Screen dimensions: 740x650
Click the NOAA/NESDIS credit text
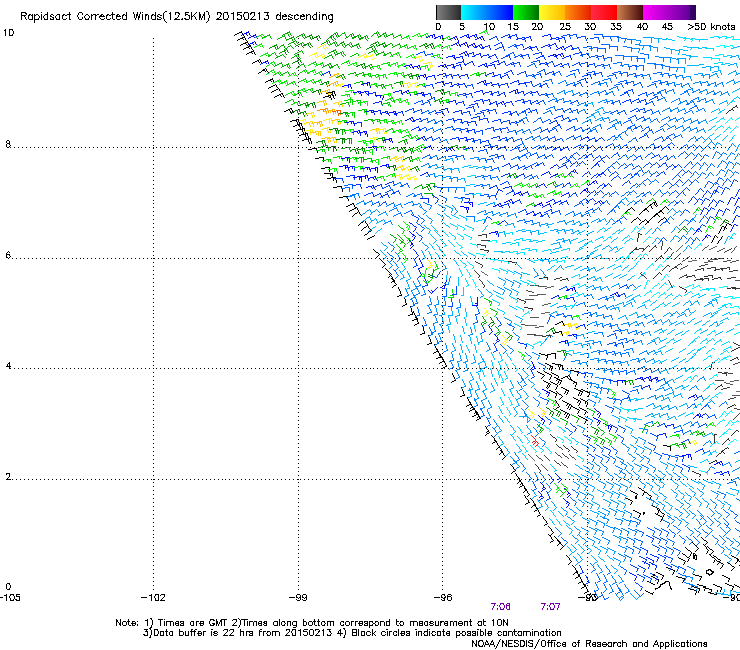(x=589, y=644)
